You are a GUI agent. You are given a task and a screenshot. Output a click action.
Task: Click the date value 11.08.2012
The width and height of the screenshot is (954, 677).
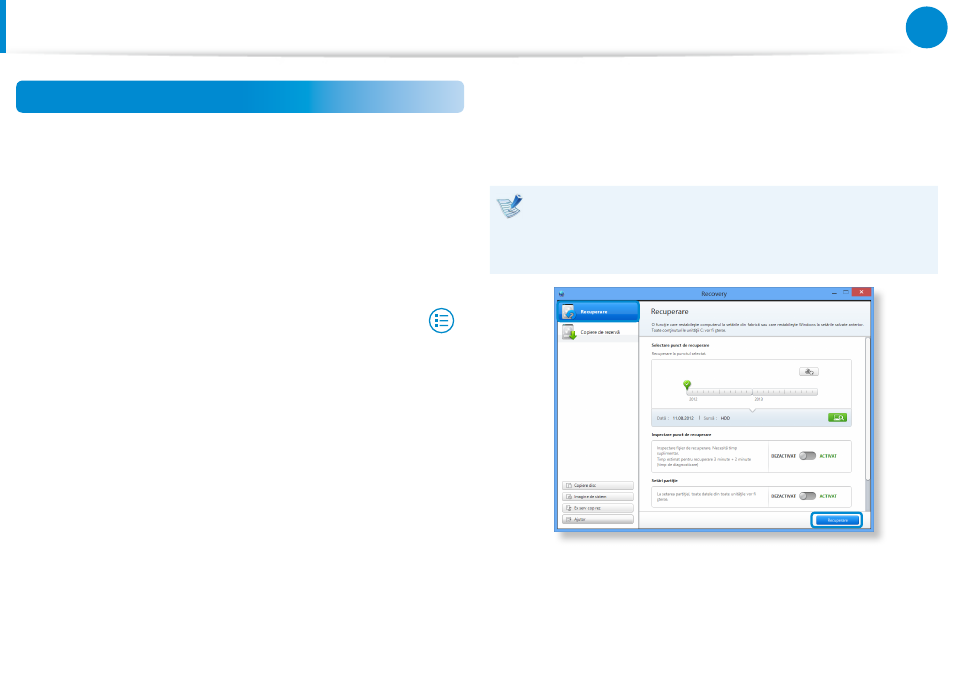click(683, 418)
